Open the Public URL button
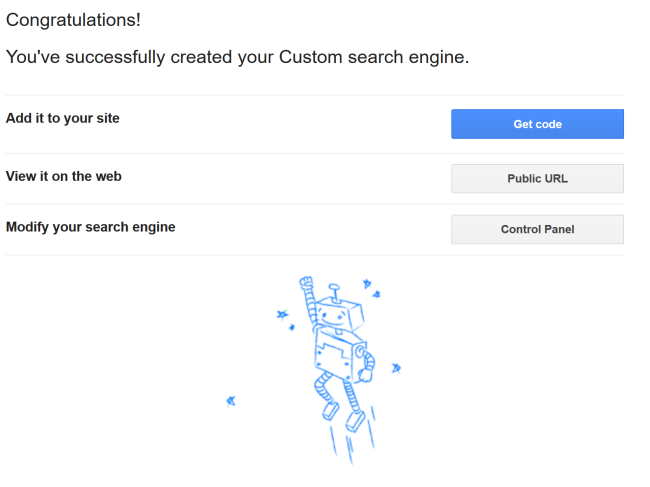The height and width of the screenshot is (487, 650). point(537,179)
